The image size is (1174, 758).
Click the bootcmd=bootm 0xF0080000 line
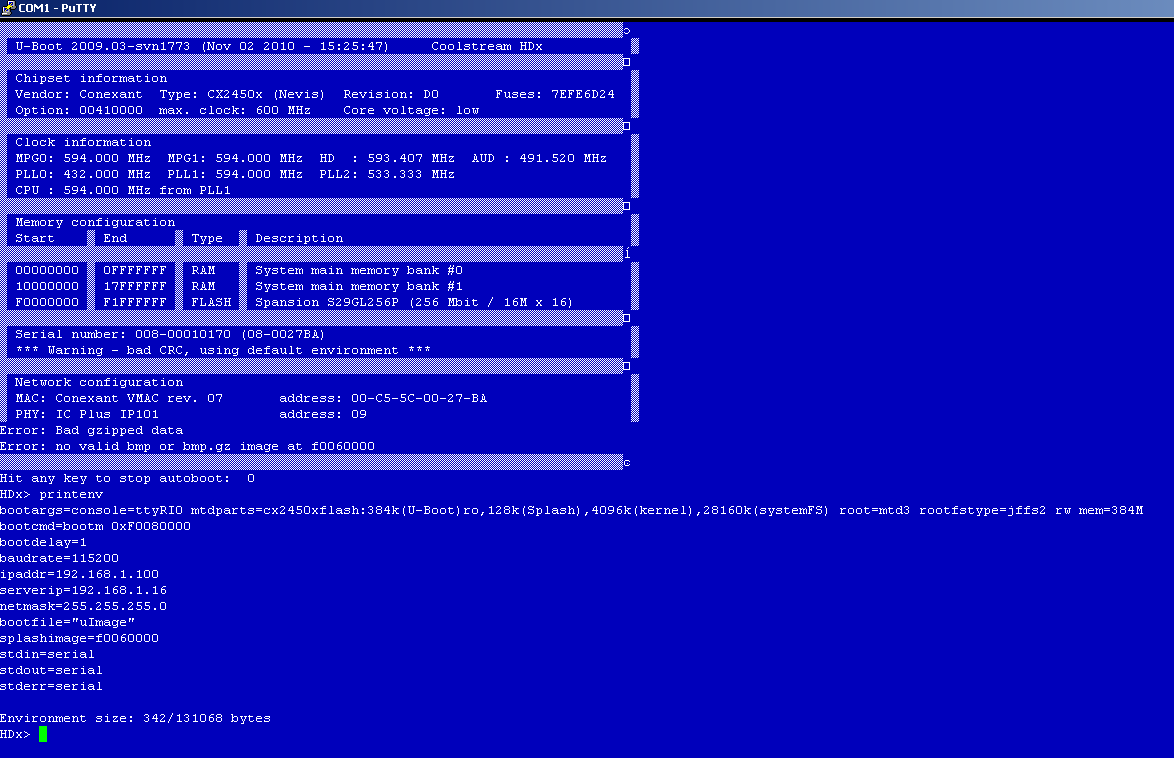[x=95, y=526]
